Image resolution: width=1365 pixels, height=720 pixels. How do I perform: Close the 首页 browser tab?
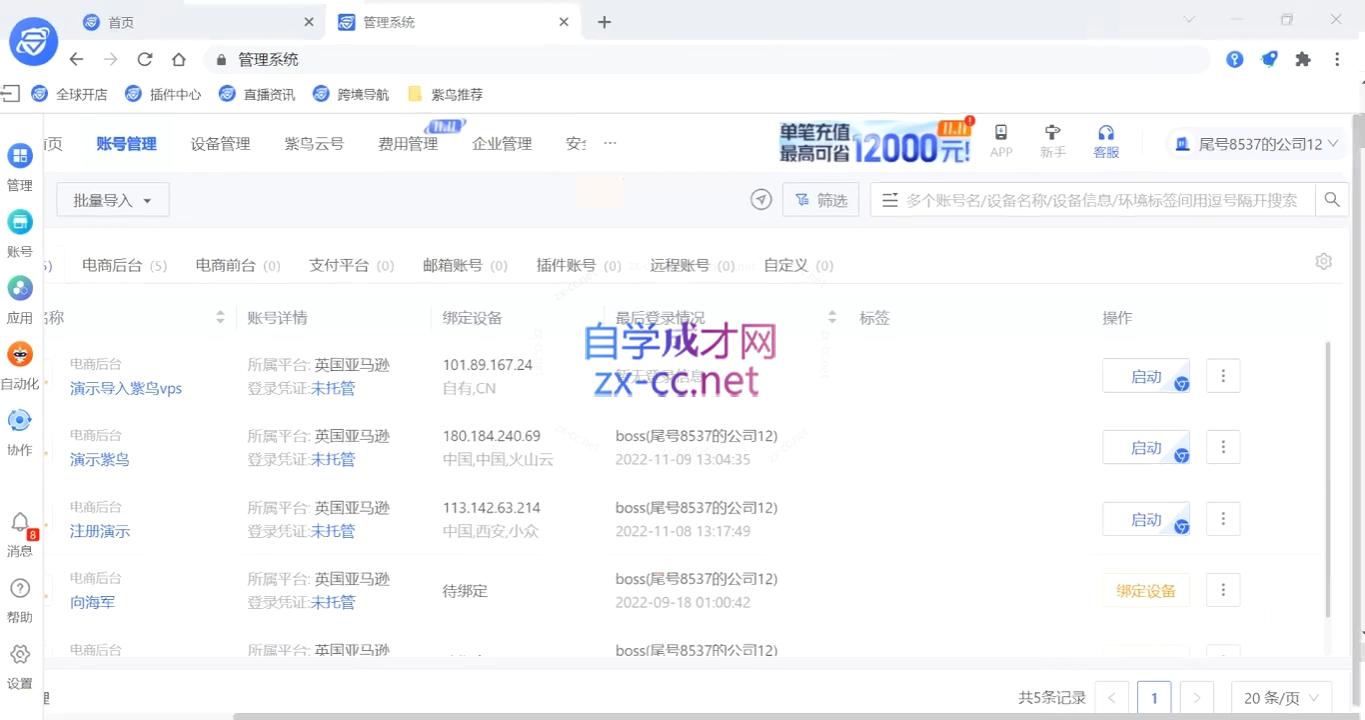[x=309, y=22]
